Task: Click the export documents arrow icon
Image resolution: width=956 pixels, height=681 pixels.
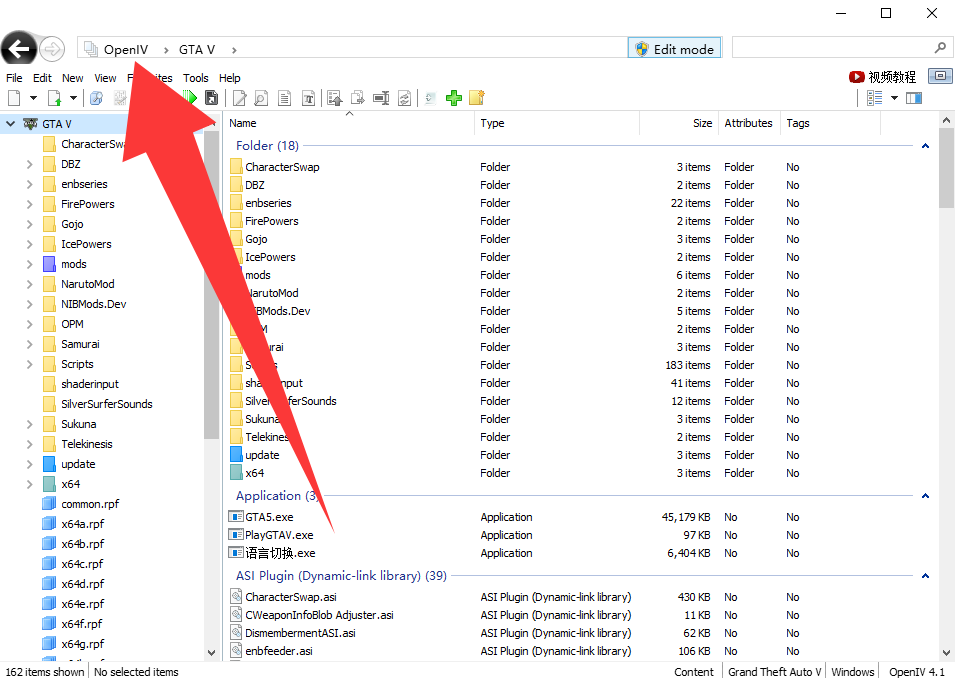Action: (x=358, y=98)
